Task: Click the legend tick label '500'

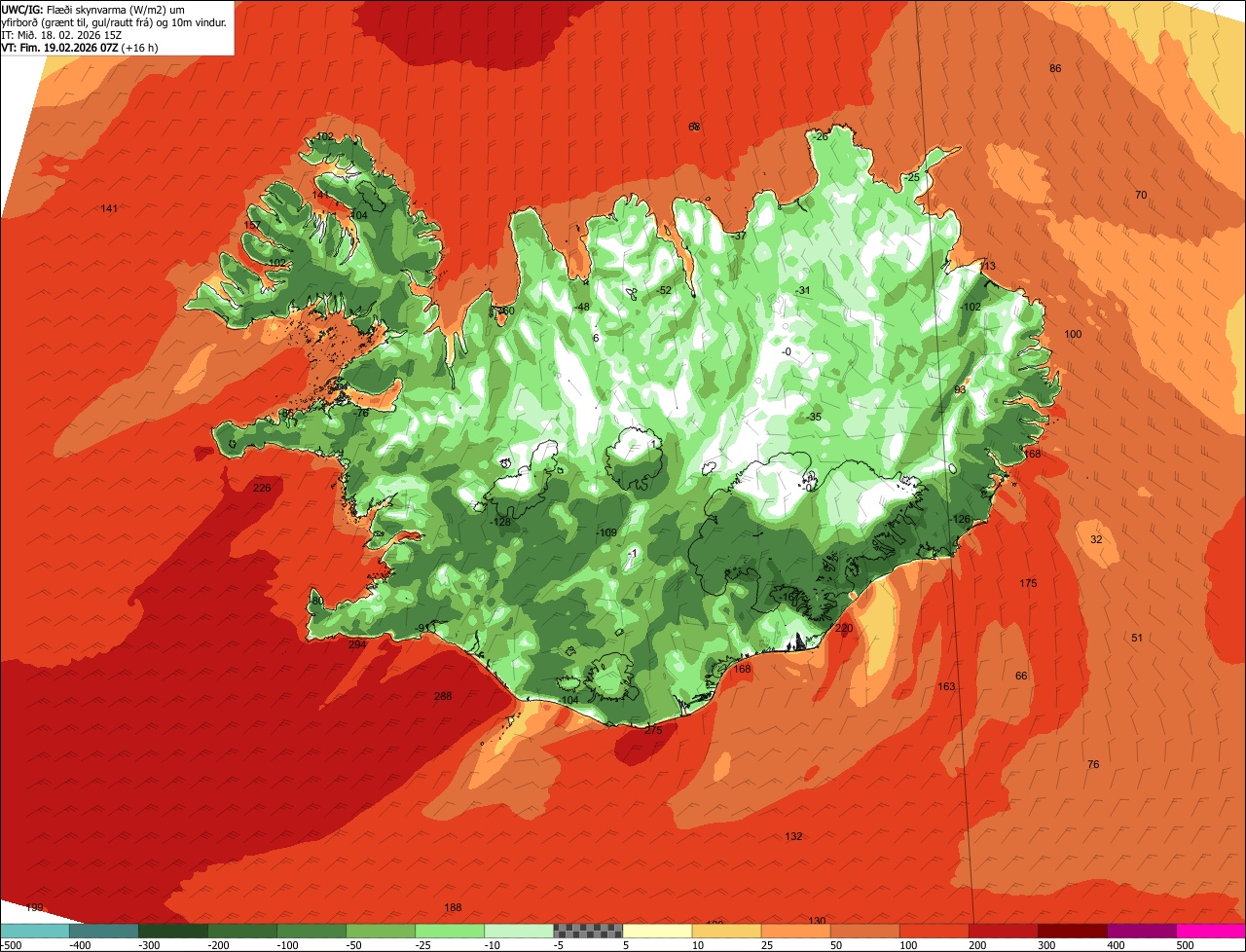Action: (1185, 944)
